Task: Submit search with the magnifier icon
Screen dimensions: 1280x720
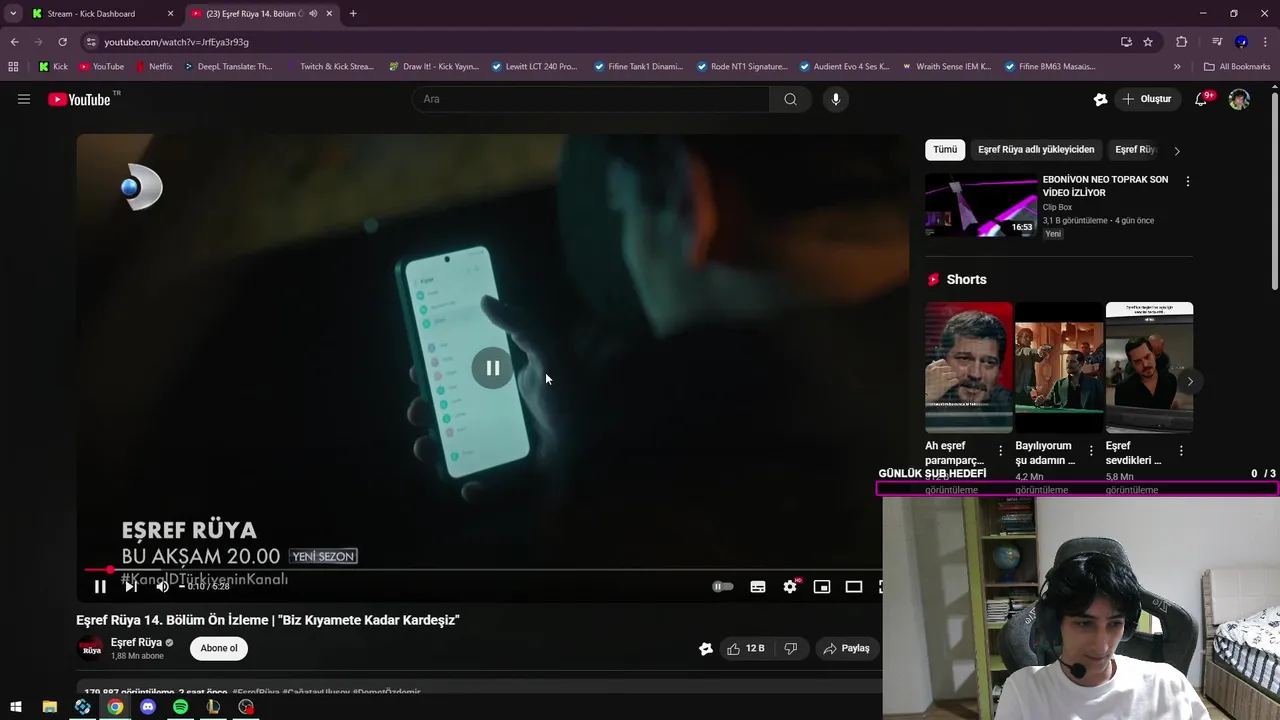Action: 790,99
